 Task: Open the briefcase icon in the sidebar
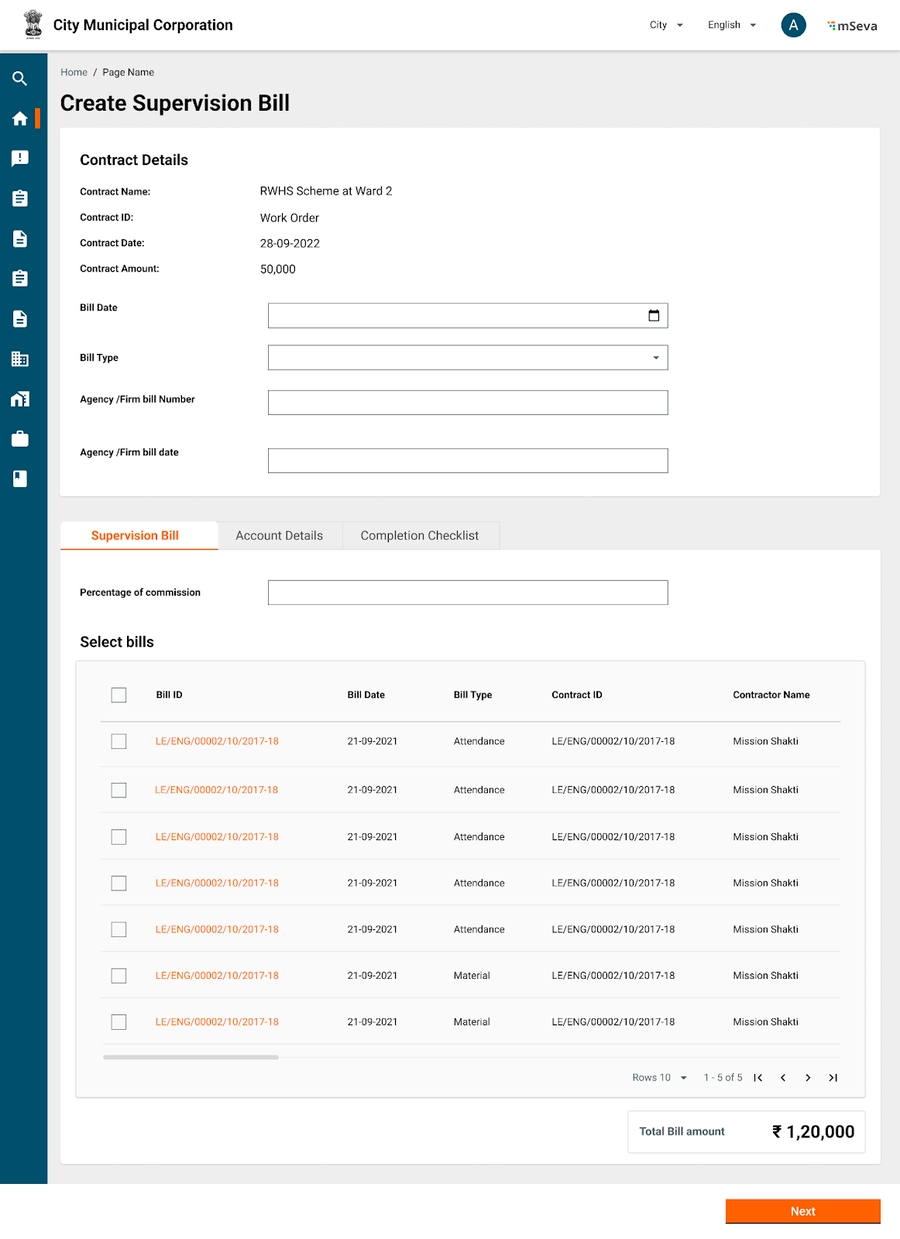coord(19,439)
